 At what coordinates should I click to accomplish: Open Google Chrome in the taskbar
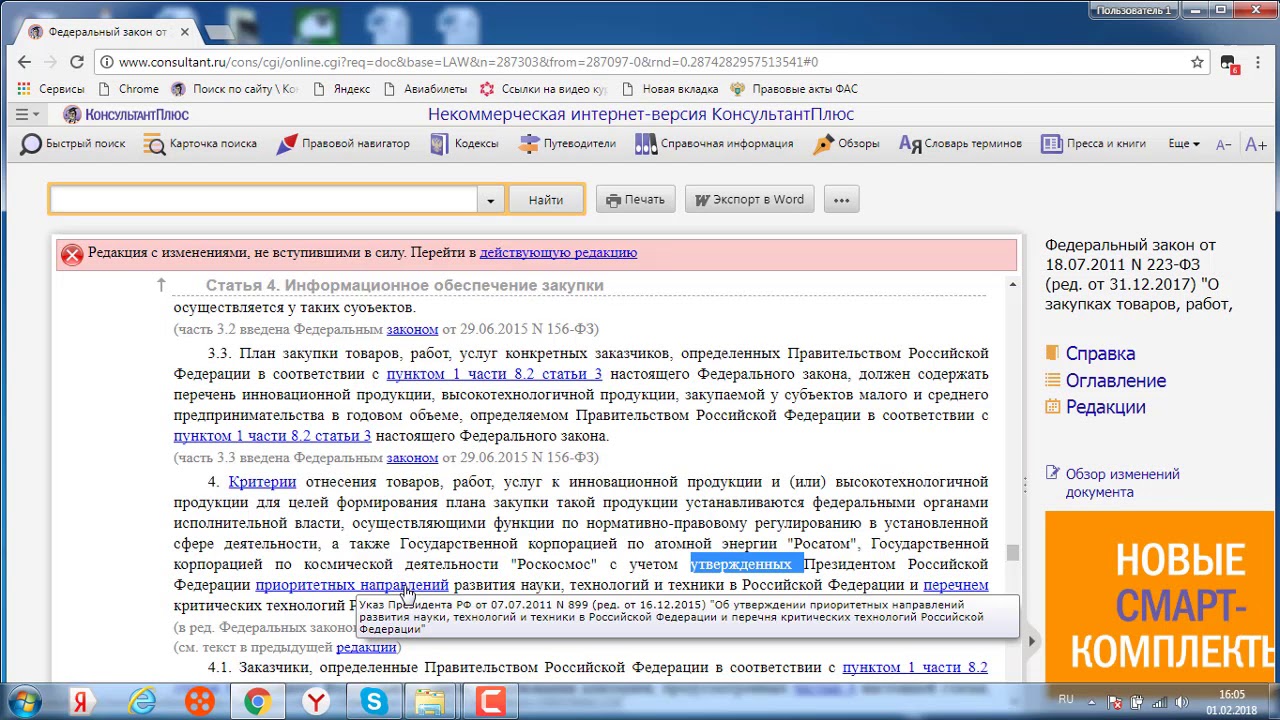[x=257, y=702]
